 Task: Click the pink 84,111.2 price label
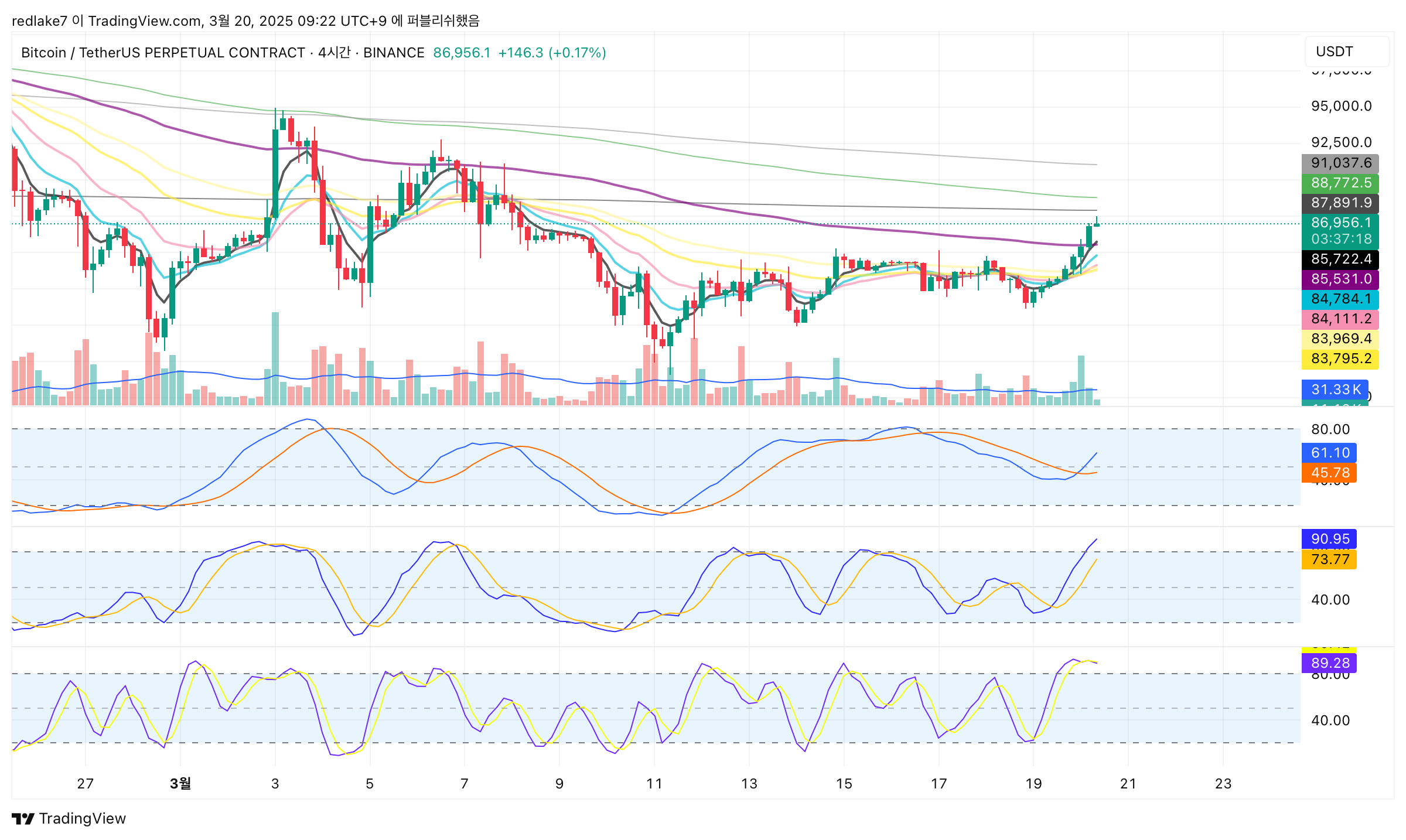(1340, 319)
